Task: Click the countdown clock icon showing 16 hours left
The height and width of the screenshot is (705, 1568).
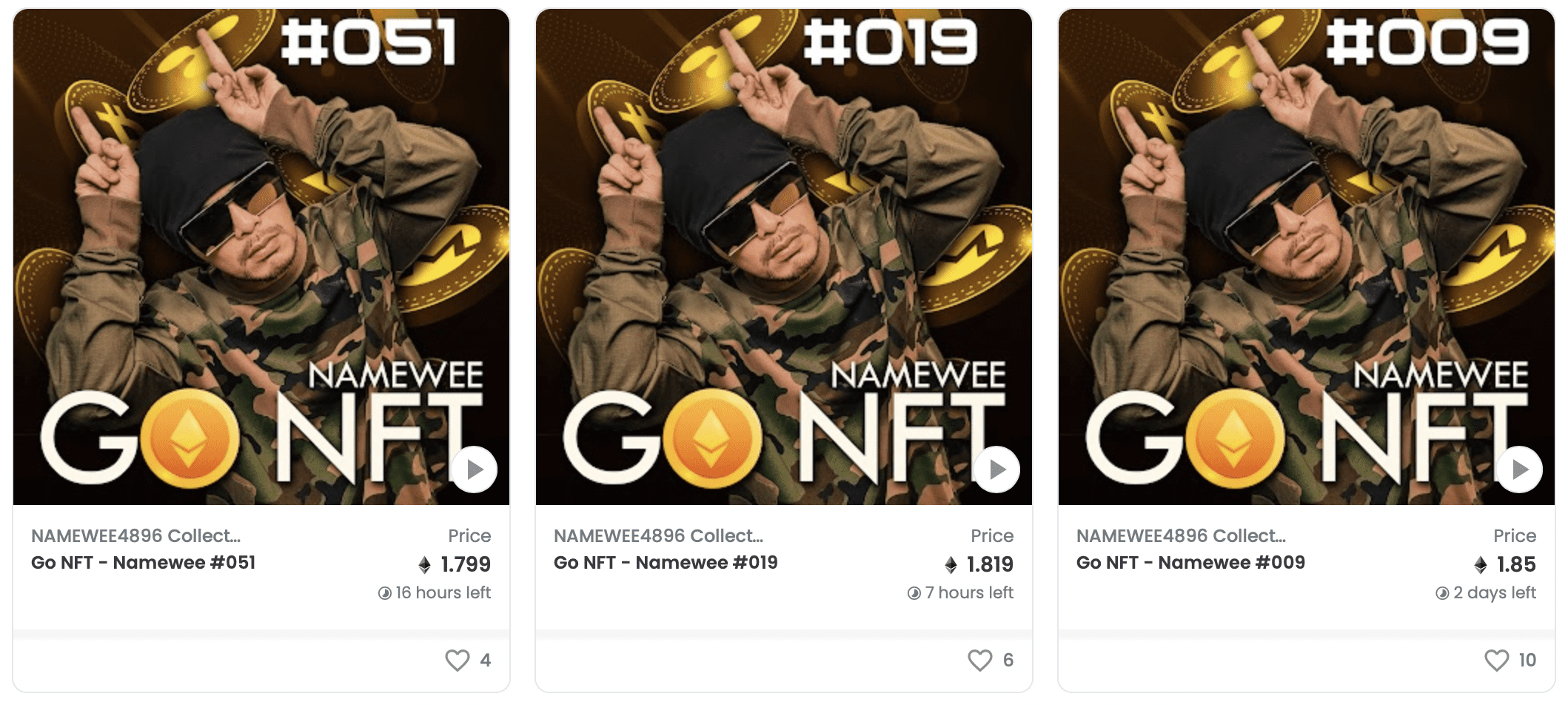Action: (x=384, y=592)
